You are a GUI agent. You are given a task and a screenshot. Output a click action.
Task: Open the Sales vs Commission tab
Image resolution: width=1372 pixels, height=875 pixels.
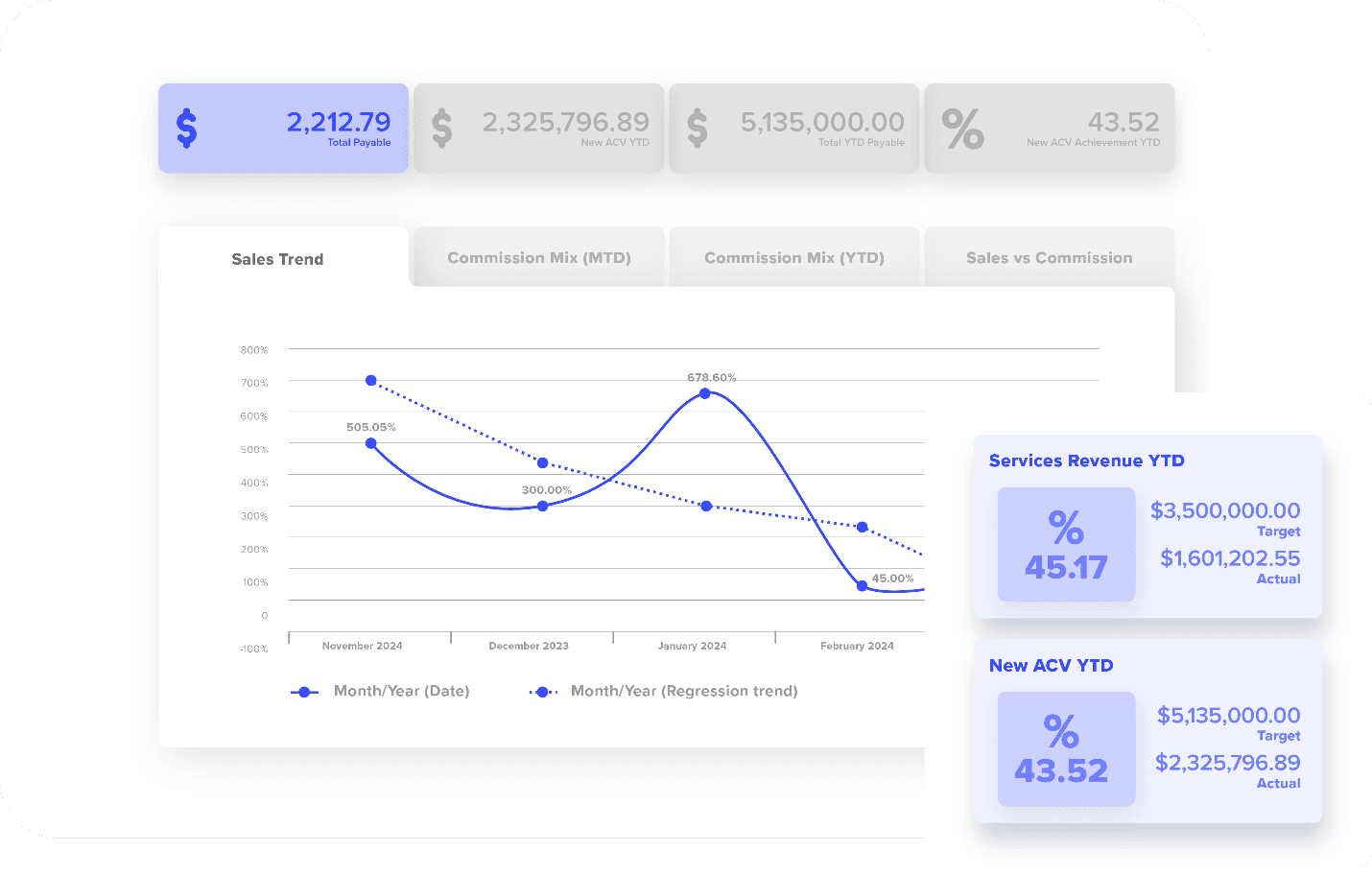tap(1049, 258)
